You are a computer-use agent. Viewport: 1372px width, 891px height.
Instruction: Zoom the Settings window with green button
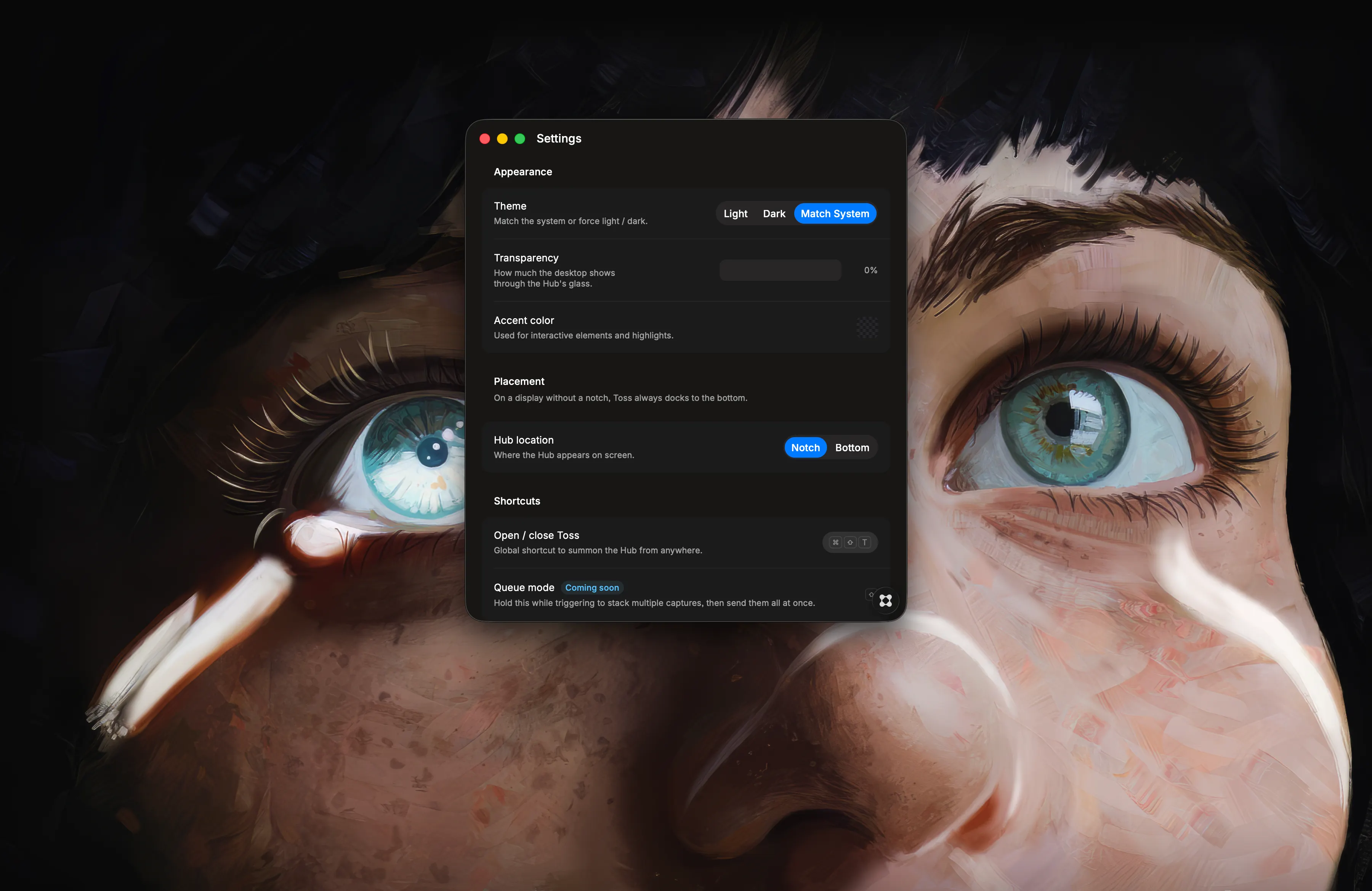(519, 139)
